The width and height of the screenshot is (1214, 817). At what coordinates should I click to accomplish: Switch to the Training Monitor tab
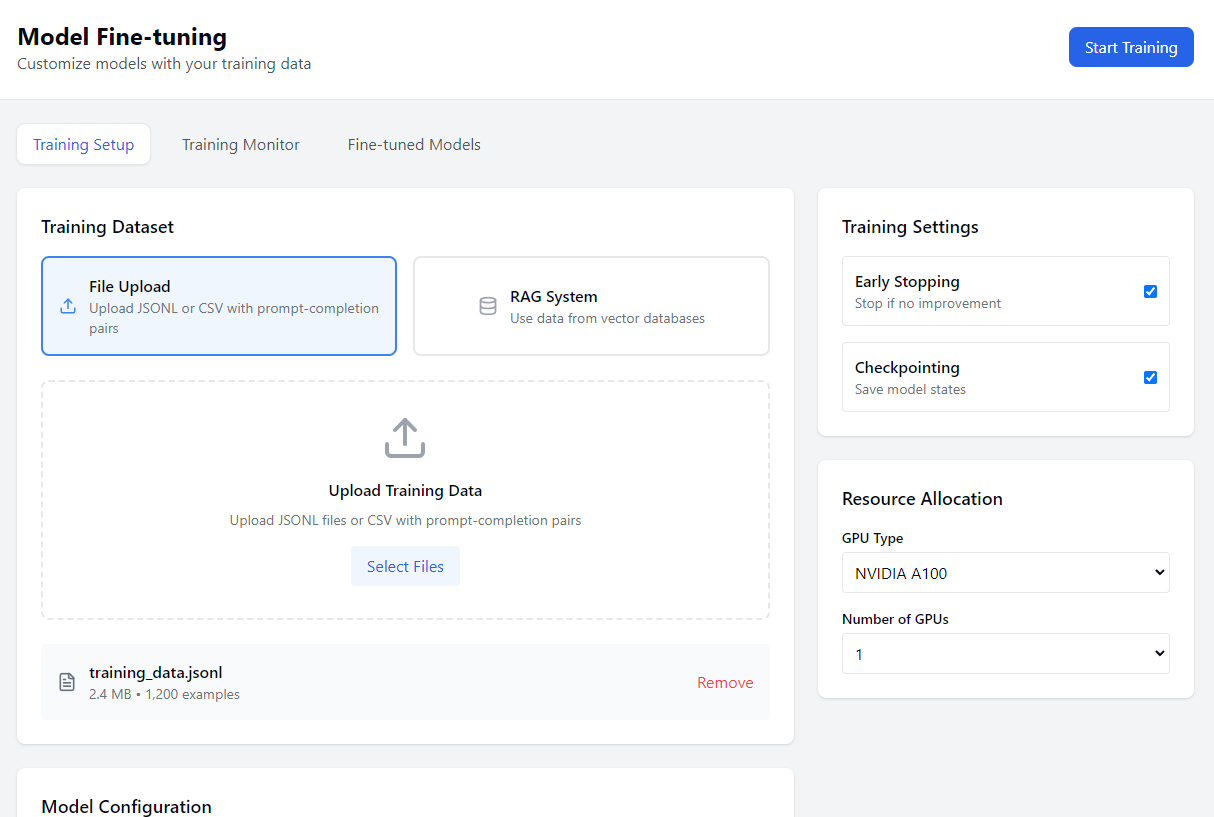pyautogui.click(x=240, y=145)
